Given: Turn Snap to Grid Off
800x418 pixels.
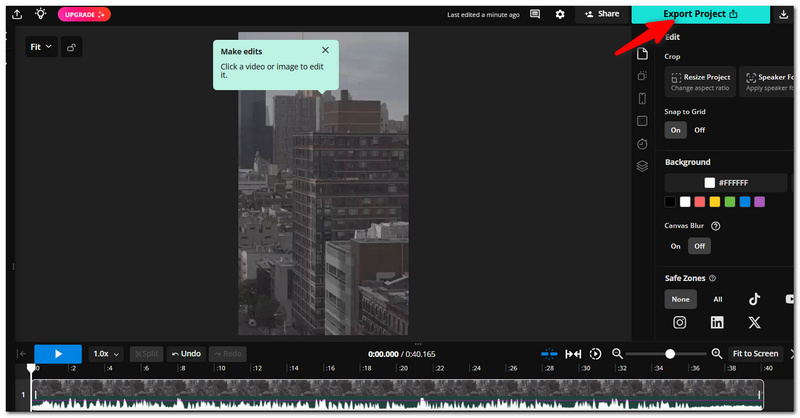Looking at the screenshot, I should click(699, 130).
